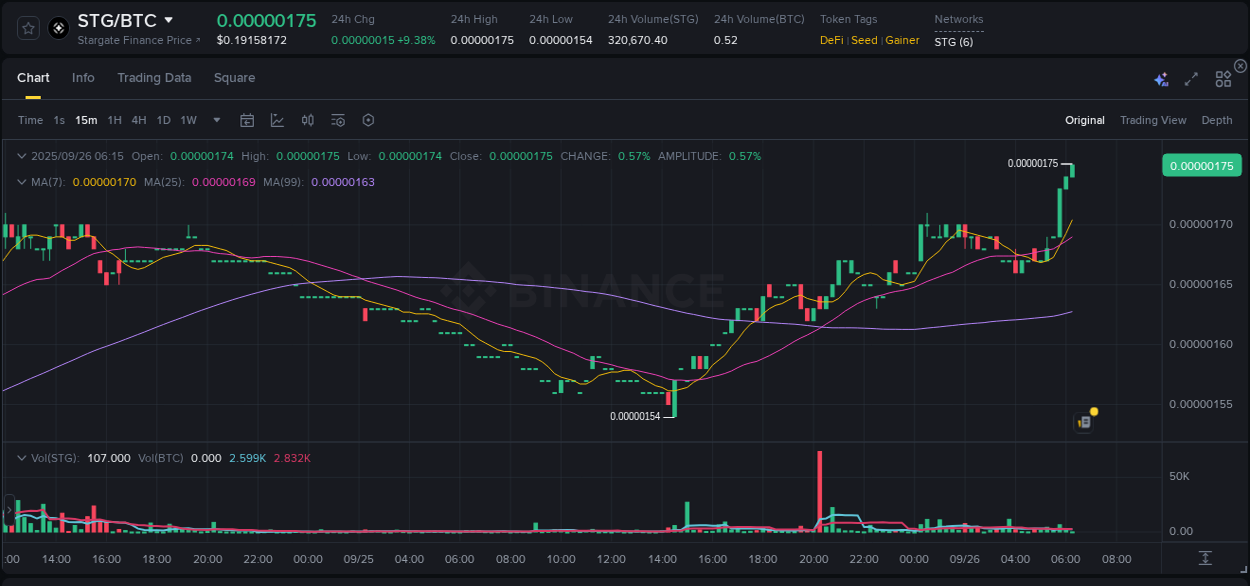The width and height of the screenshot is (1250, 586).
Task: Expand the timeframe intervals dropdown arrow
Action: click(x=215, y=119)
